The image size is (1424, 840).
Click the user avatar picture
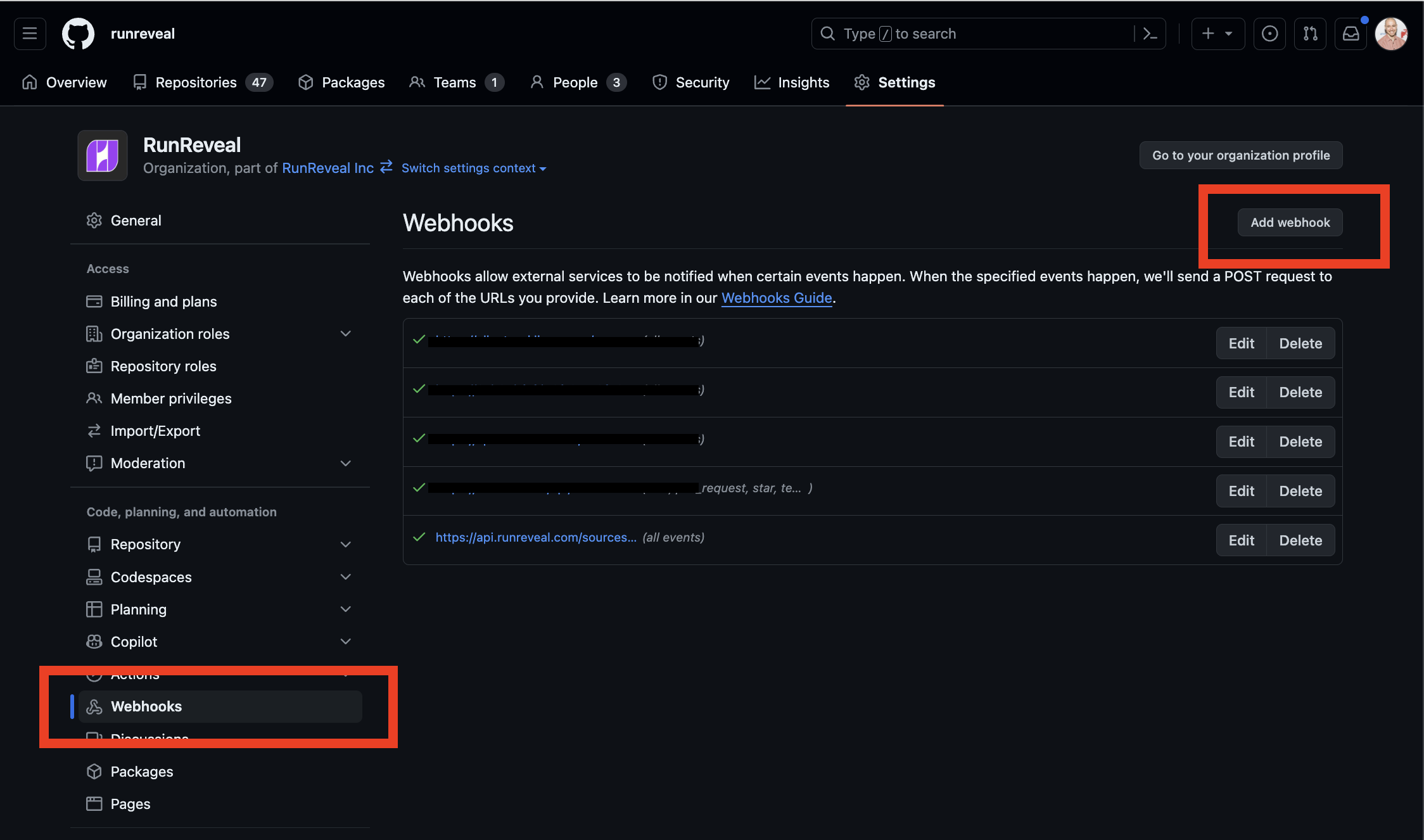[x=1391, y=34]
